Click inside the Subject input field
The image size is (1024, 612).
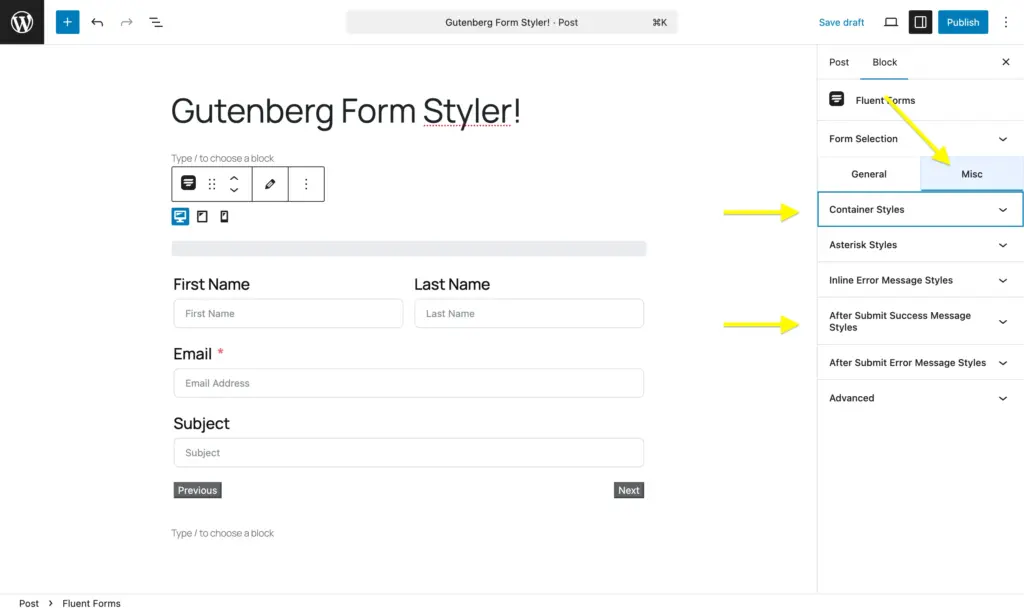tap(408, 452)
